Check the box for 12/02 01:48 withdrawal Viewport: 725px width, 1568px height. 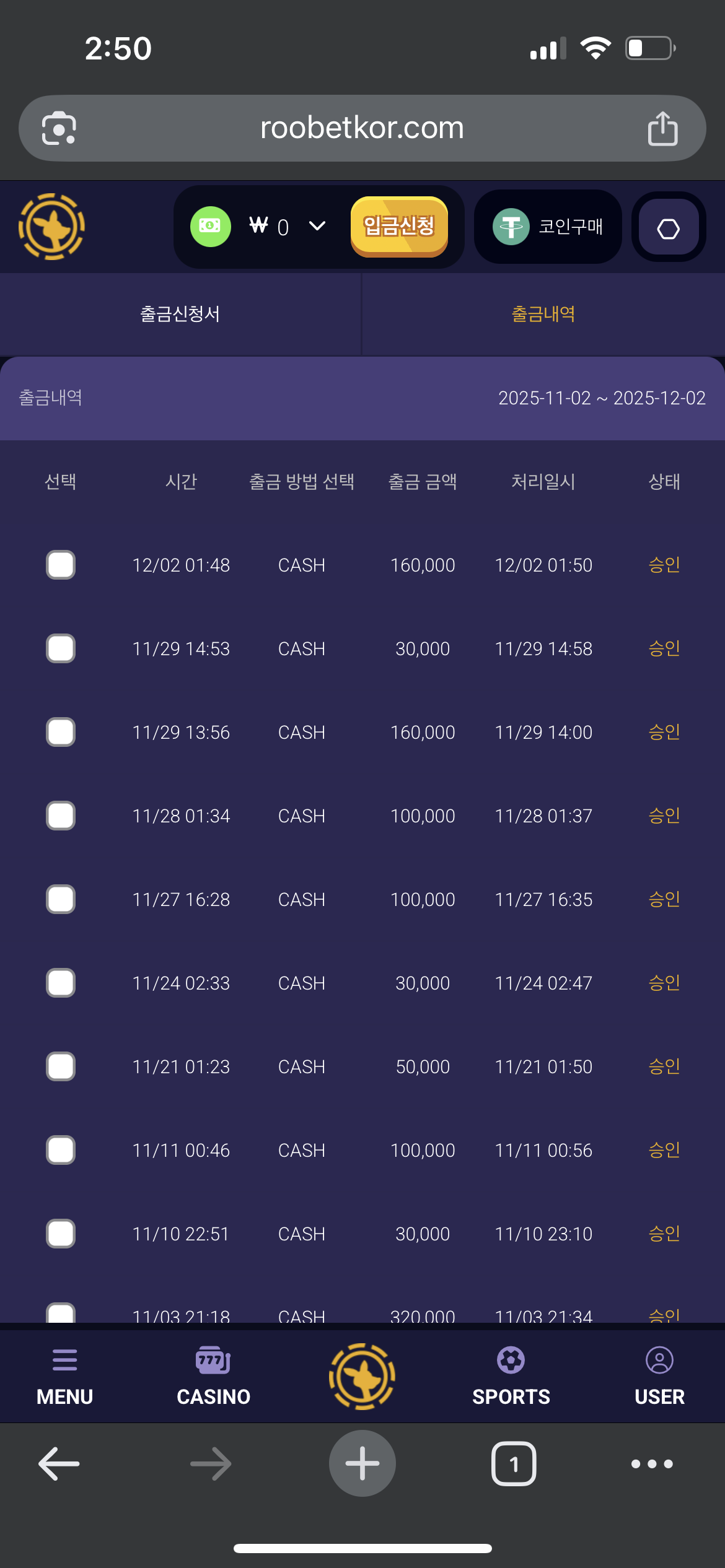[x=61, y=565]
